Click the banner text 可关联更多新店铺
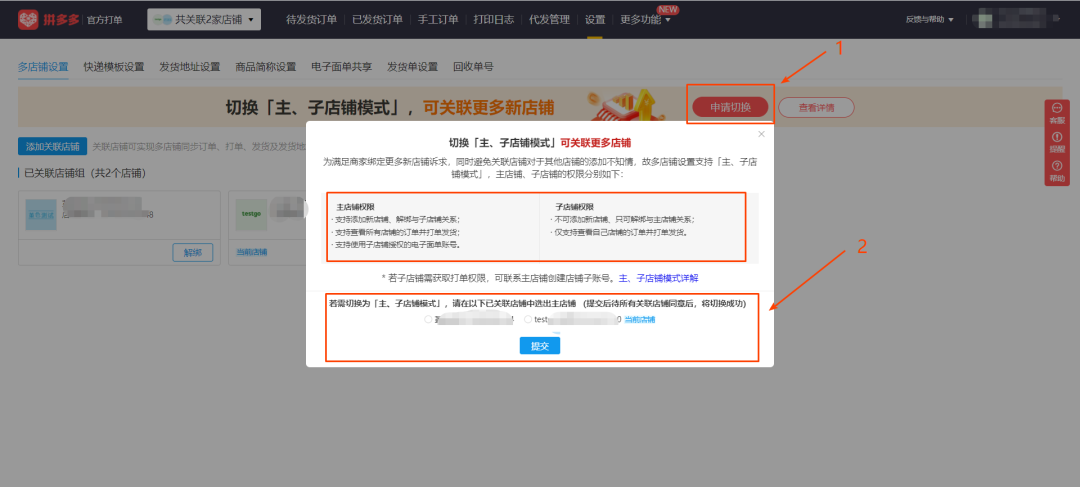This screenshot has height=487, width=1080. 488,107
